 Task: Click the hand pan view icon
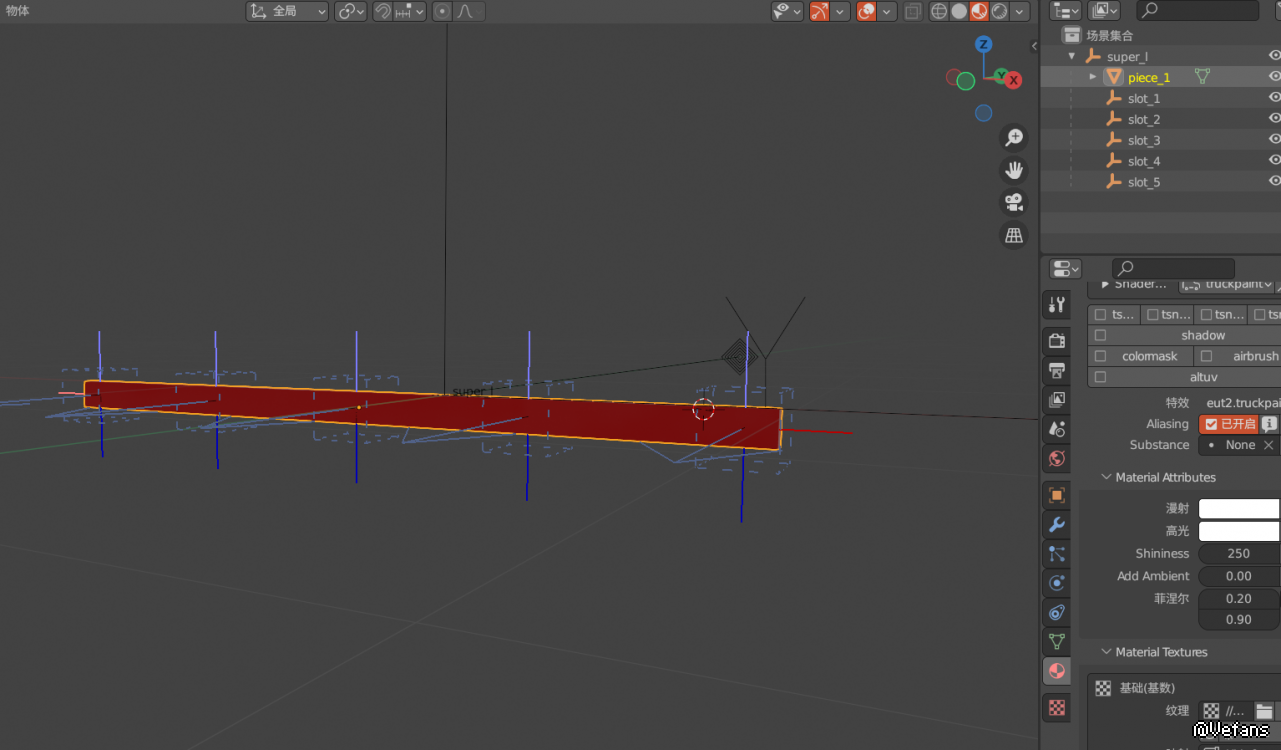1014,170
